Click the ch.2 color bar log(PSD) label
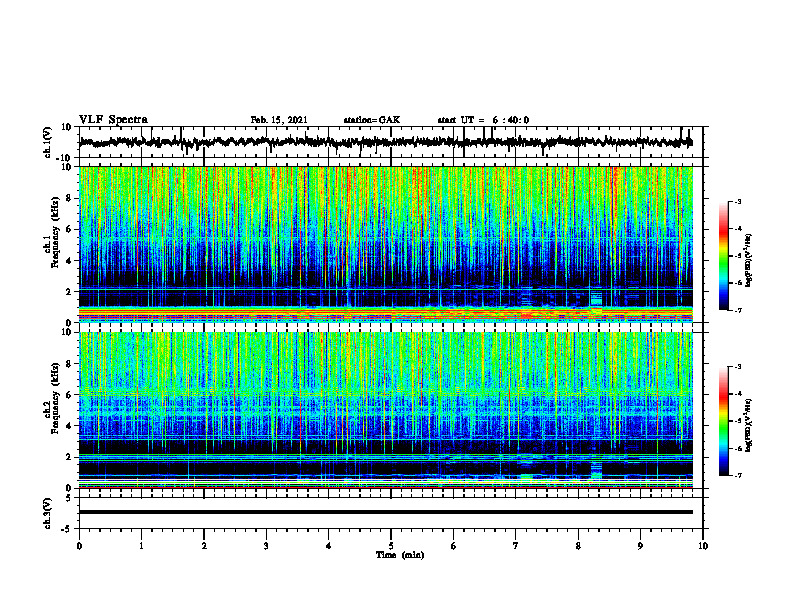Viewport: 792px width, 612px height. pyautogui.click(x=748, y=425)
